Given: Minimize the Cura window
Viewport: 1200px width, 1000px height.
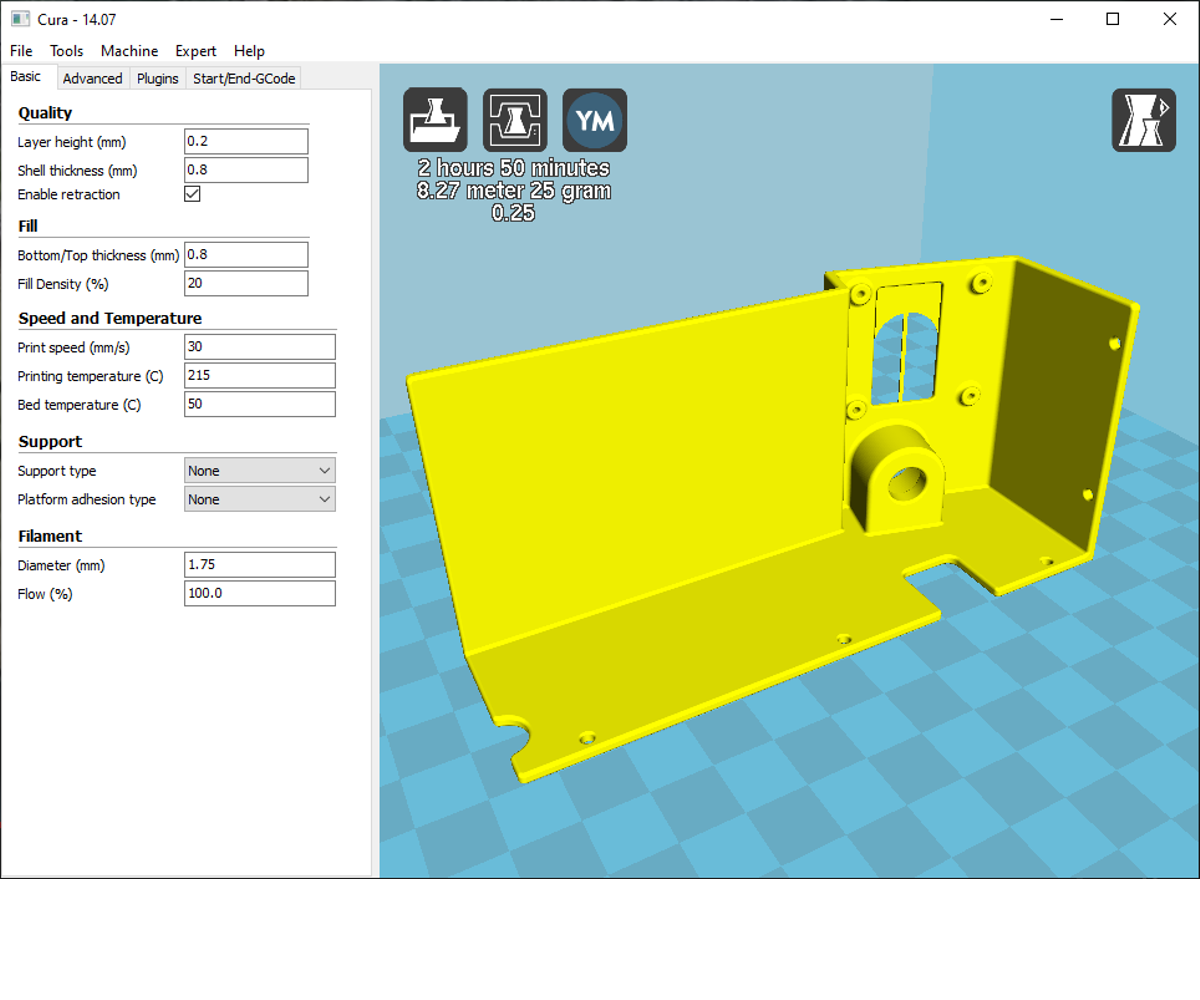Looking at the screenshot, I should 1057,19.
